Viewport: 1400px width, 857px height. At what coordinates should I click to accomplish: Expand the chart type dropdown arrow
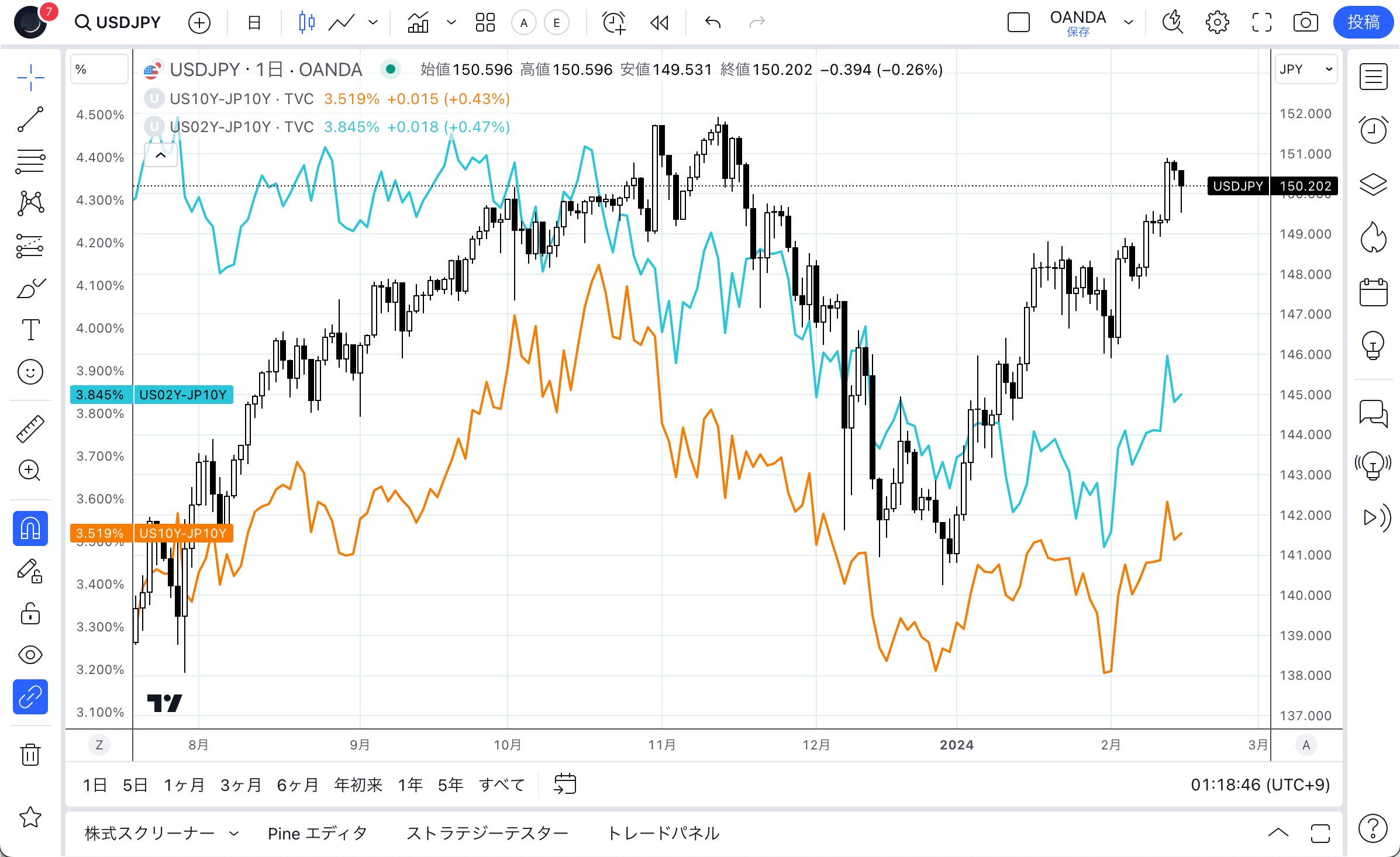coord(373,23)
